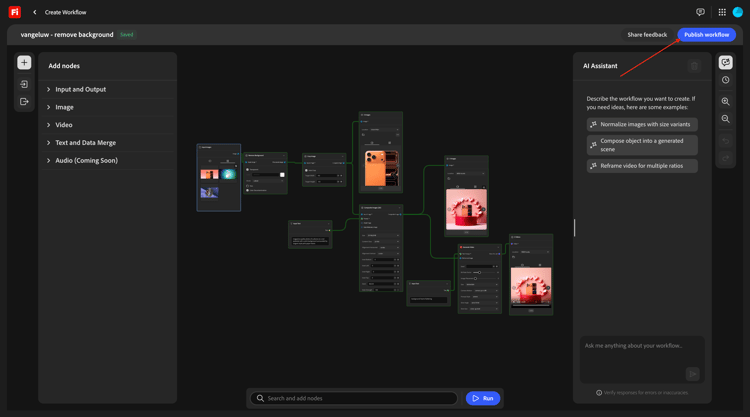Click the video preview in the Video output node

[x=531, y=286]
